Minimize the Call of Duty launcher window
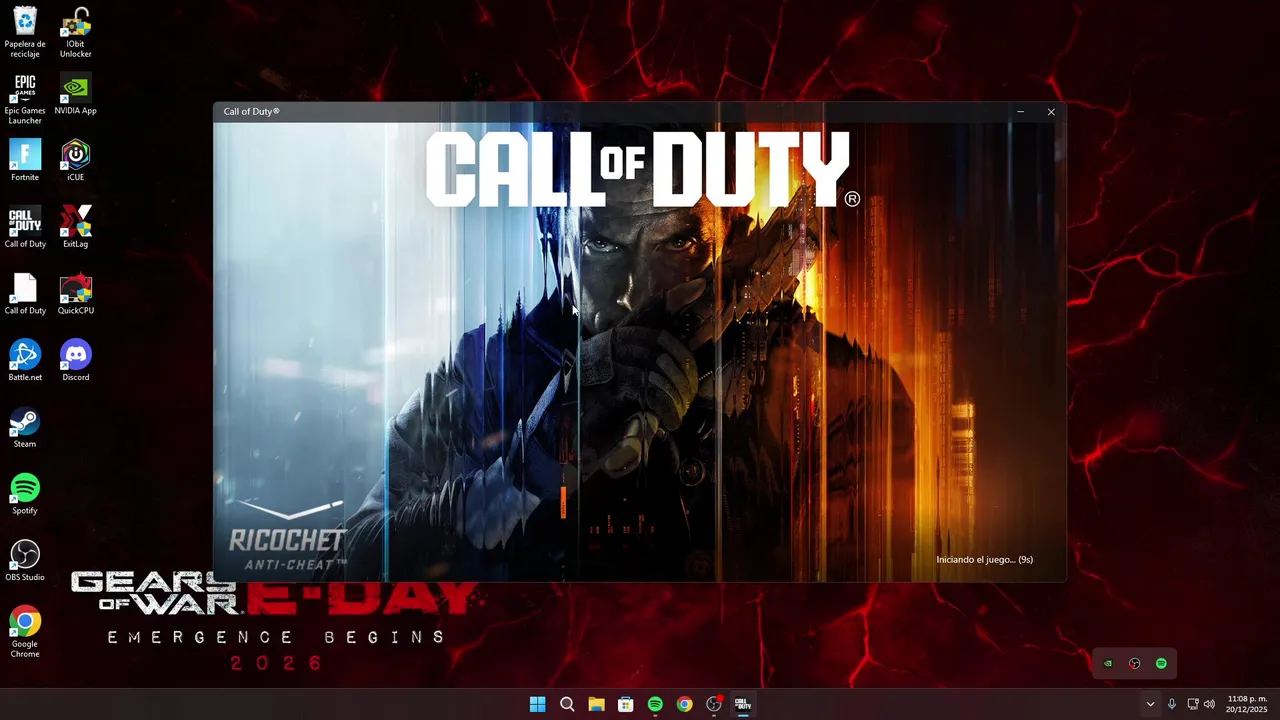The height and width of the screenshot is (720, 1280). tap(1020, 112)
